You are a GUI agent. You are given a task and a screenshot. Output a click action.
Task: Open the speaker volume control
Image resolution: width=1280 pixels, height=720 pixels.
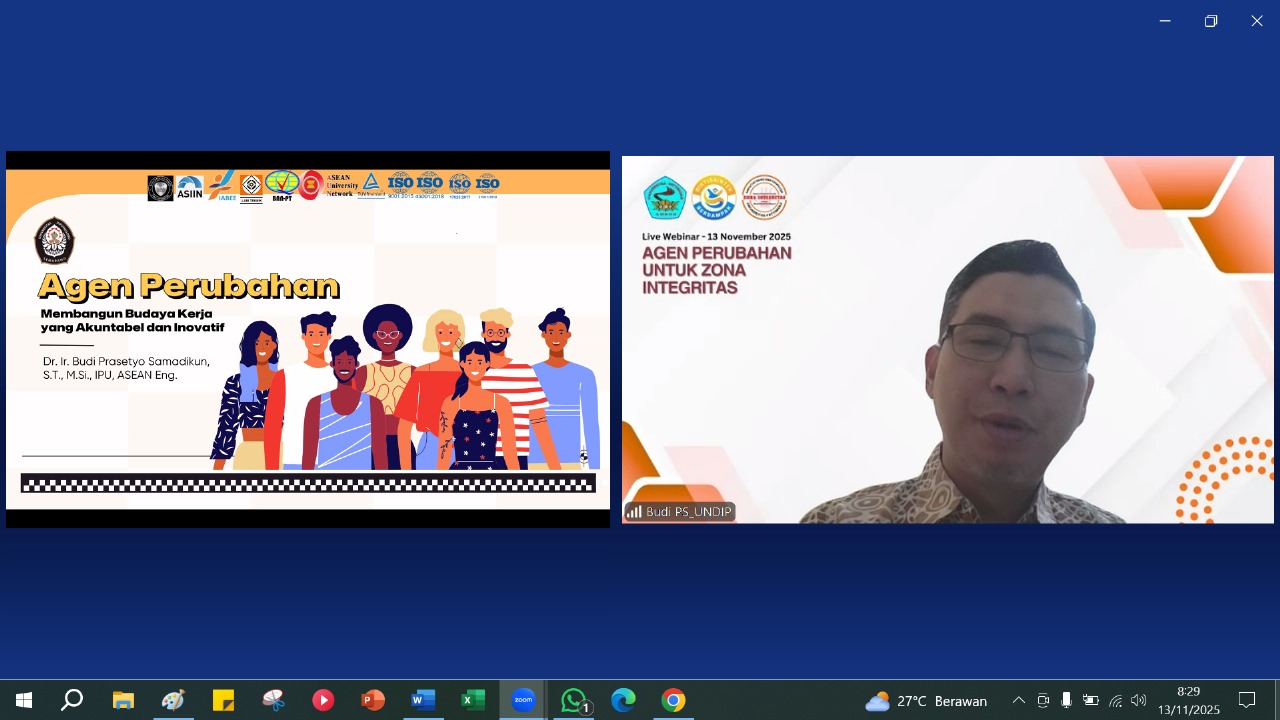click(1138, 700)
